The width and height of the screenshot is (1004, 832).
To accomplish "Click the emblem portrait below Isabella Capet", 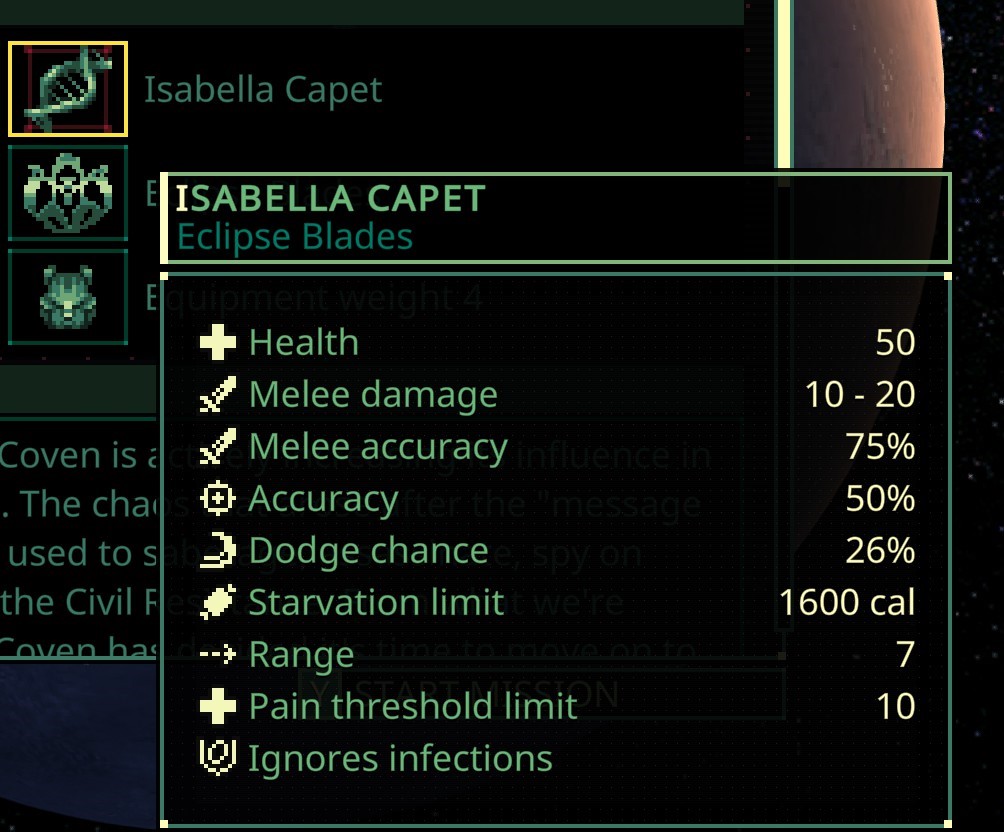I will click(68, 193).
